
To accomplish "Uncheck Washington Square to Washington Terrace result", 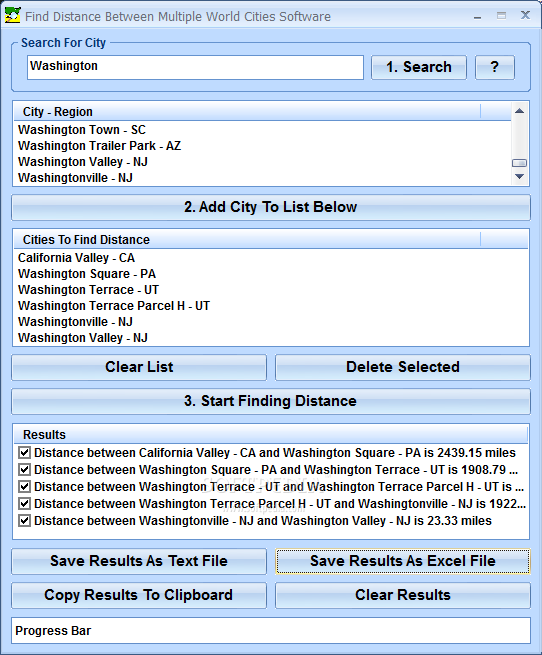I will point(24,470).
